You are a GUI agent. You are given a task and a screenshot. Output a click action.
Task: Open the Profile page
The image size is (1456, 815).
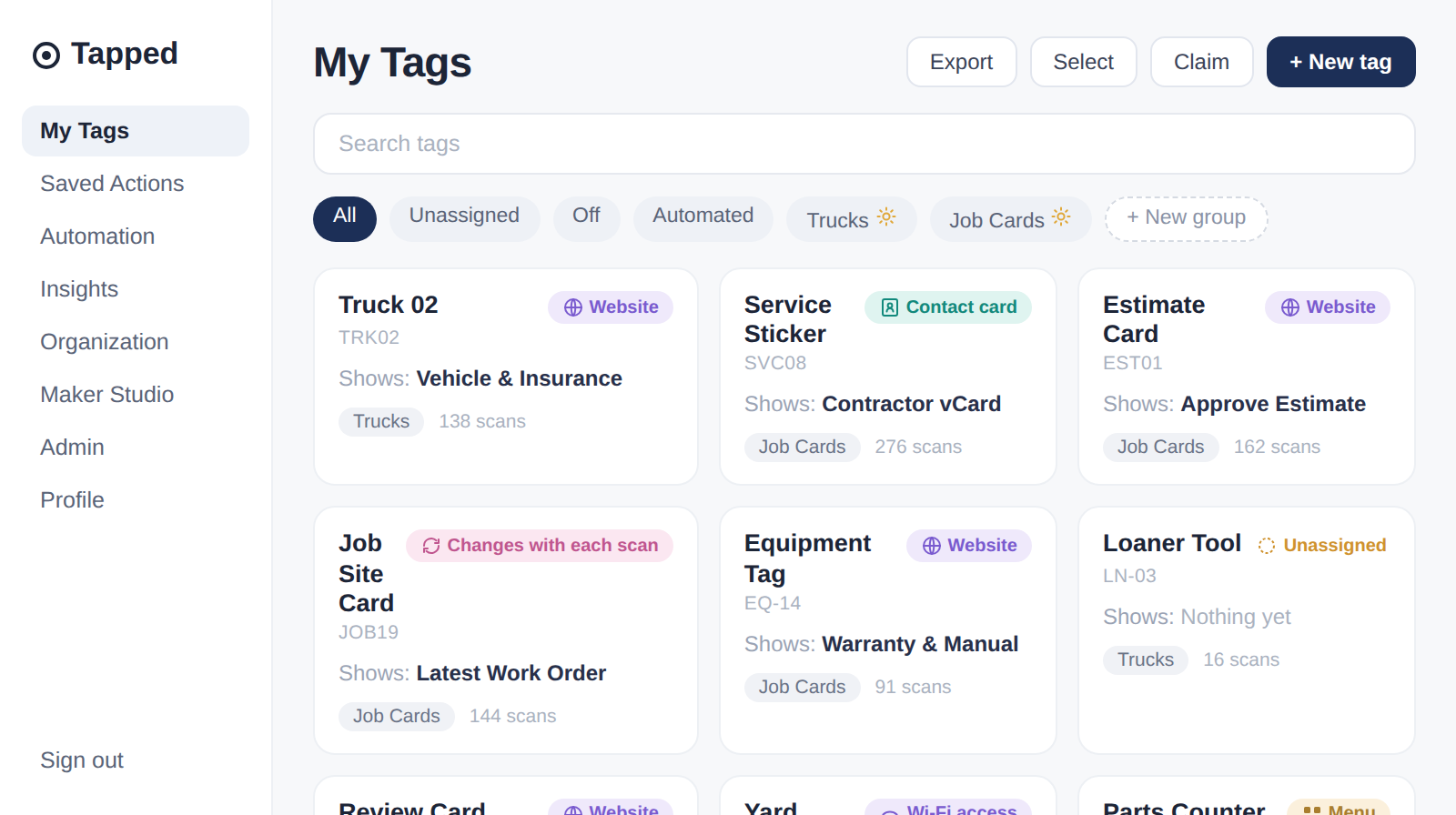tap(136, 500)
